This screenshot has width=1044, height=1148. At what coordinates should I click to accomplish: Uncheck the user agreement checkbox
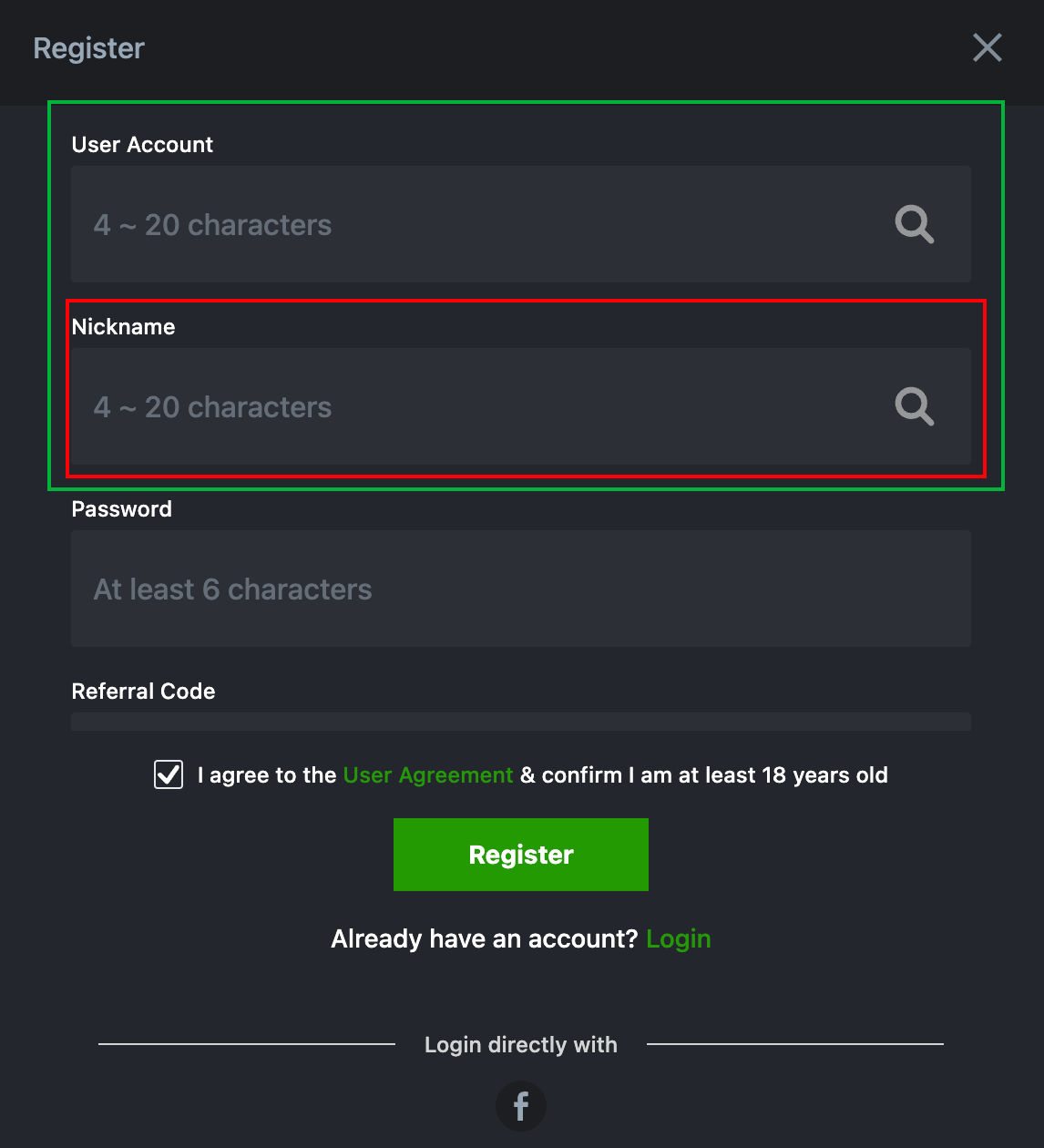point(169,774)
